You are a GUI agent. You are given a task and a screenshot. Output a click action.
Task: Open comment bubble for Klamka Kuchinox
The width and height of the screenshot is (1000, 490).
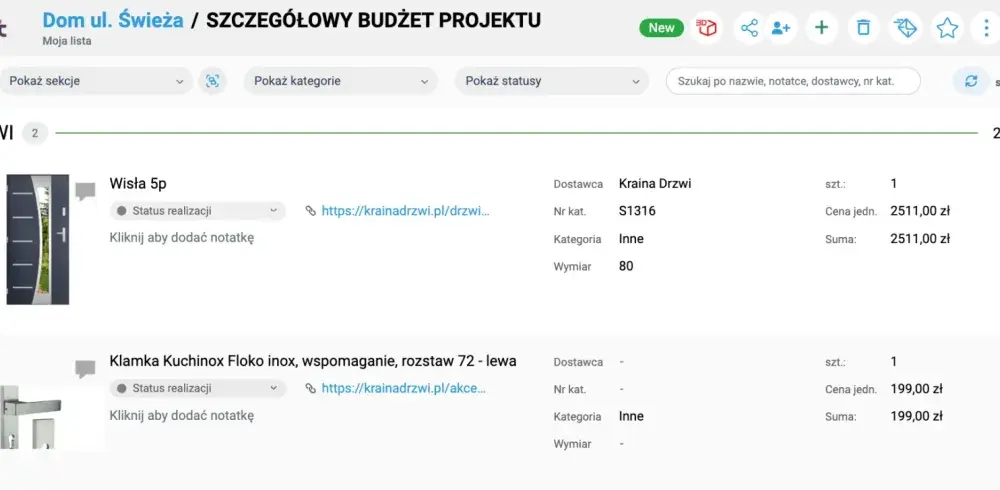tap(85, 369)
